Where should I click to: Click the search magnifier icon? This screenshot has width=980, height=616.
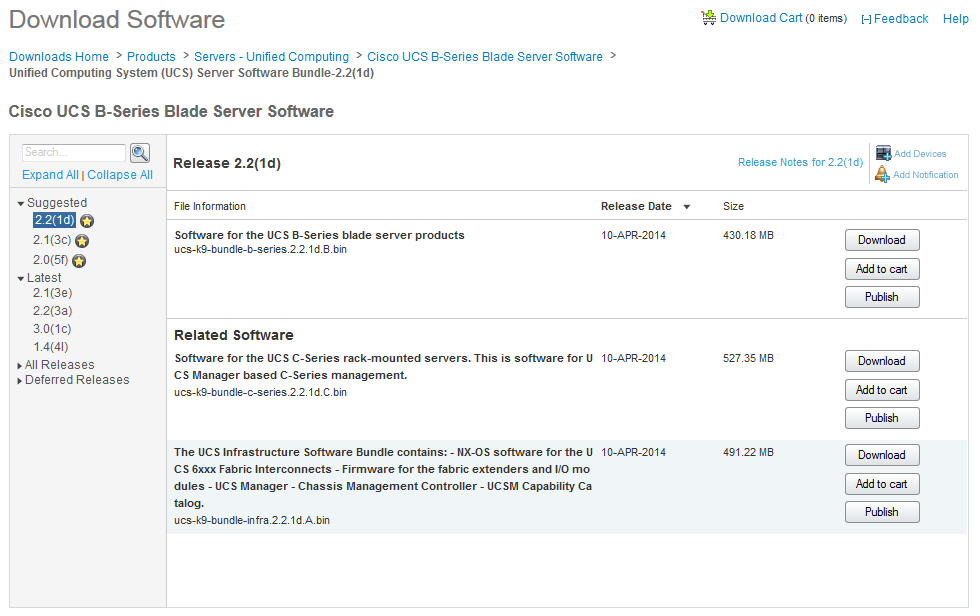tap(140, 153)
